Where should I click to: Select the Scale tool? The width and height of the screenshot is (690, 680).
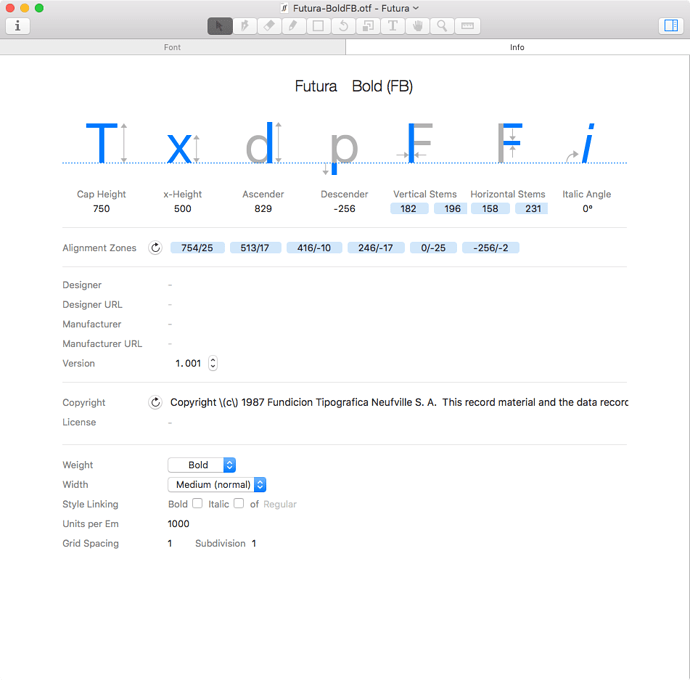(x=368, y=26)
